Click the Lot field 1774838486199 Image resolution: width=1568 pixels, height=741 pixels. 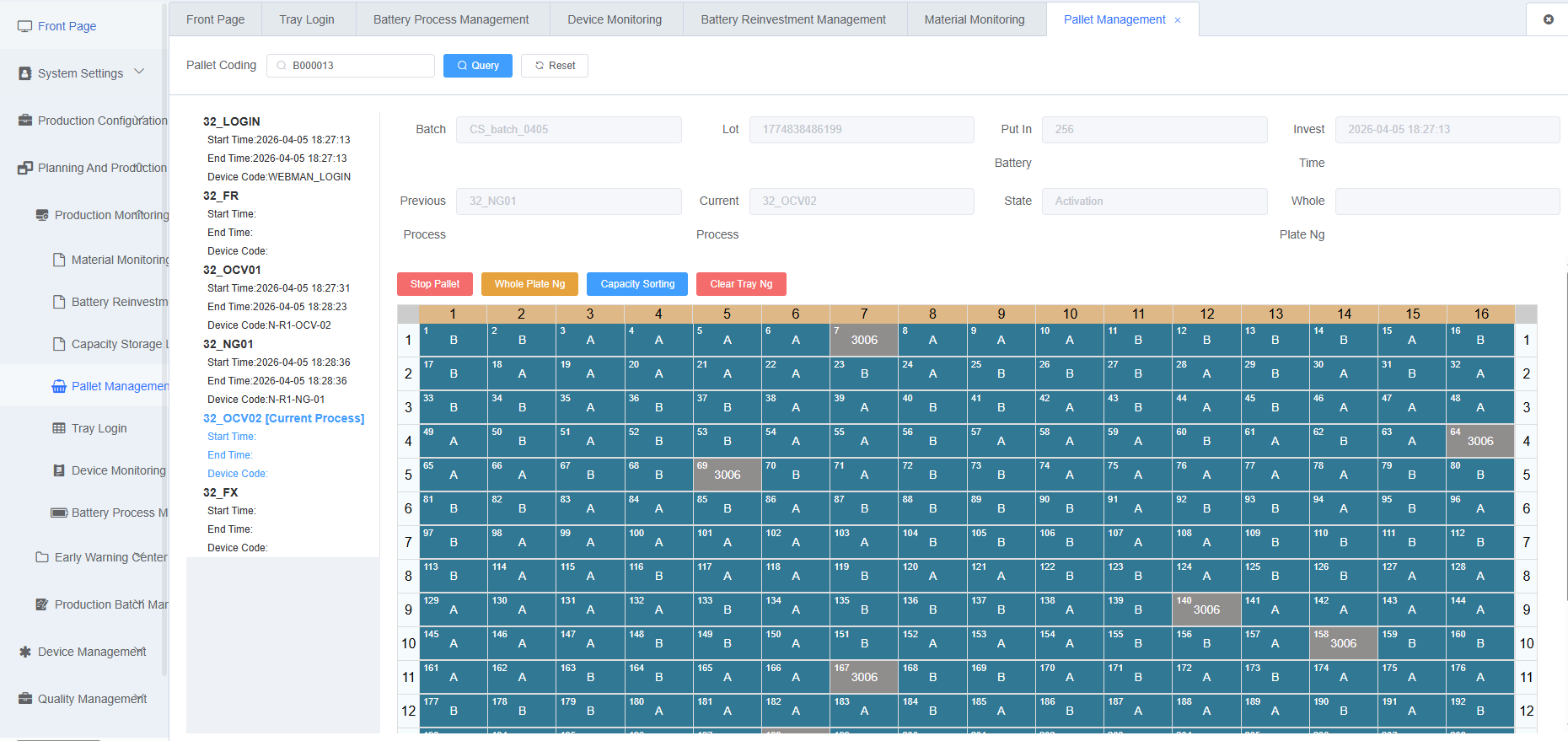tap(862, 130)
